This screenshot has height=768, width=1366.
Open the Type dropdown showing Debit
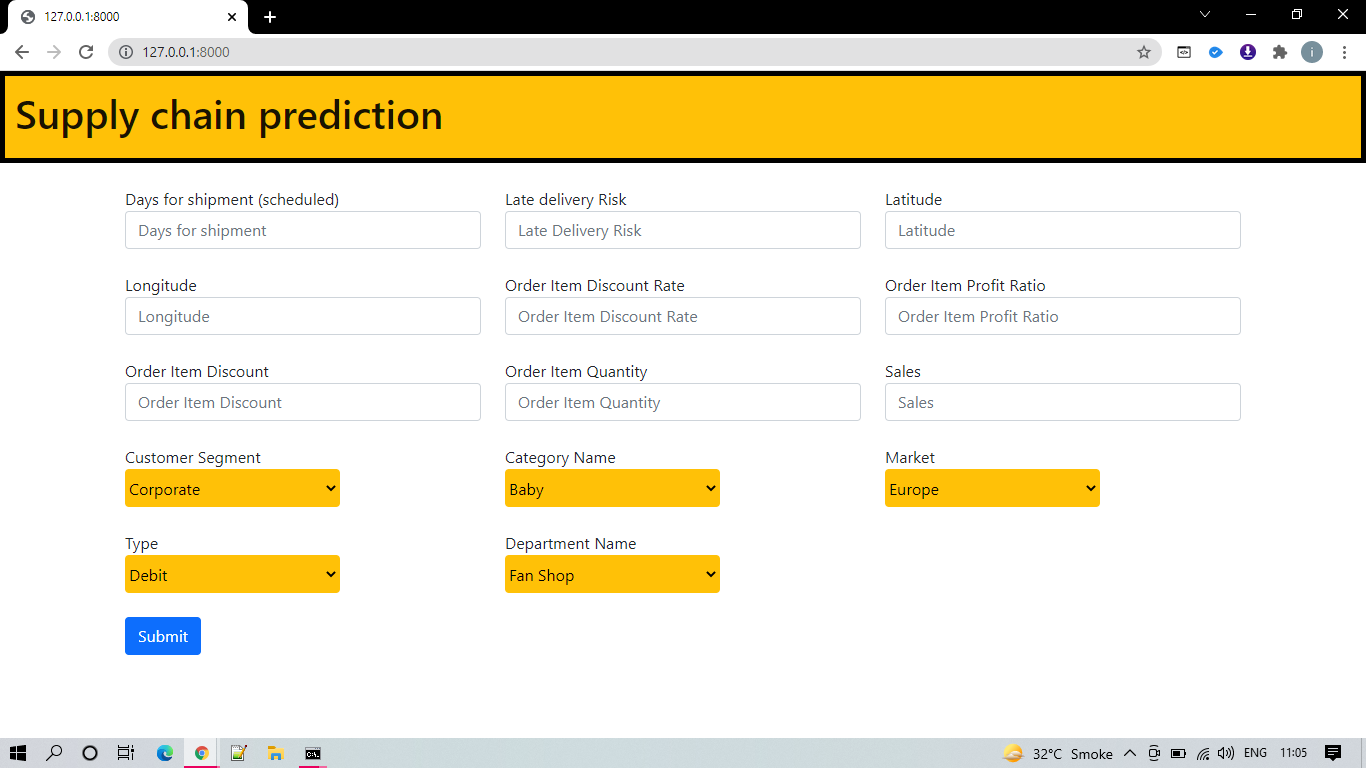tap(232, 574)
